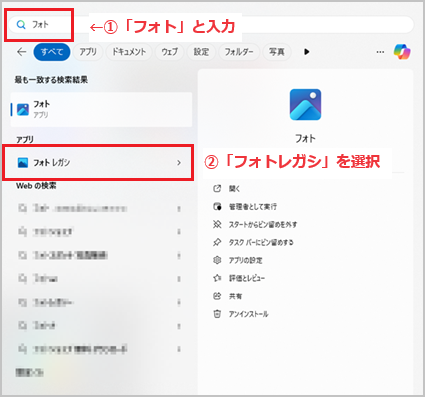Go back with the left arrow

[x=22, y=52]
